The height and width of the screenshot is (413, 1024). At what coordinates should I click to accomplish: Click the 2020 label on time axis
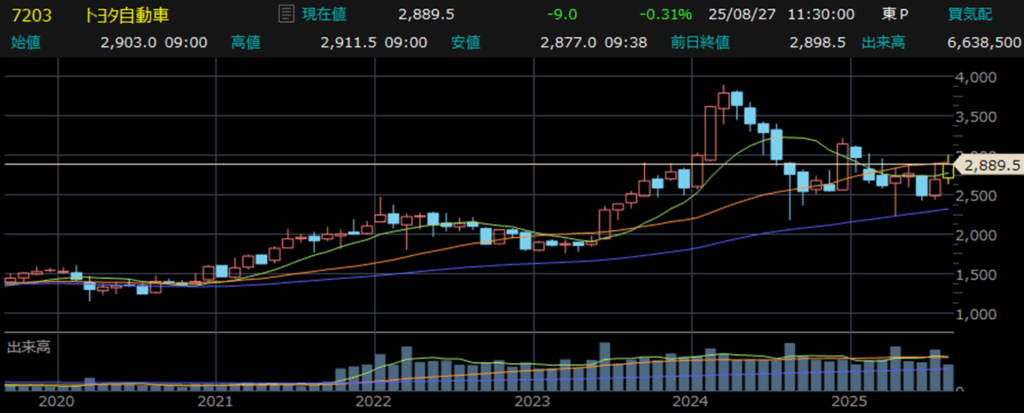pyautogui.click(x=56, y=401)
